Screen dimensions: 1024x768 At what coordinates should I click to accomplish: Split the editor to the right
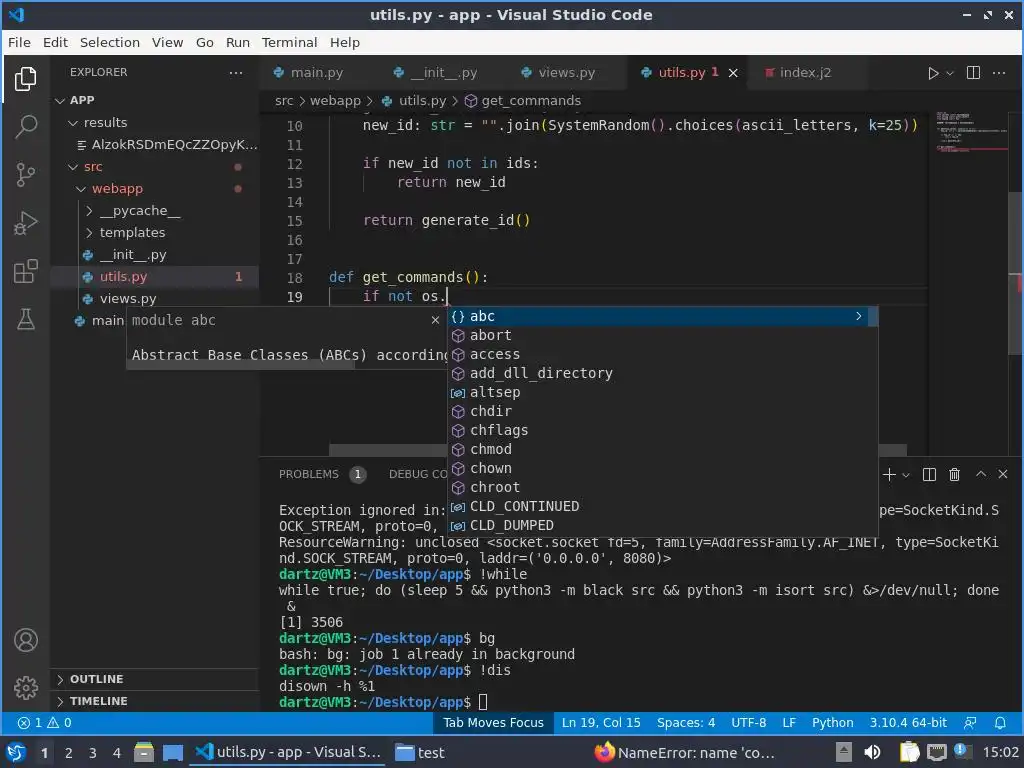(973, 72)
